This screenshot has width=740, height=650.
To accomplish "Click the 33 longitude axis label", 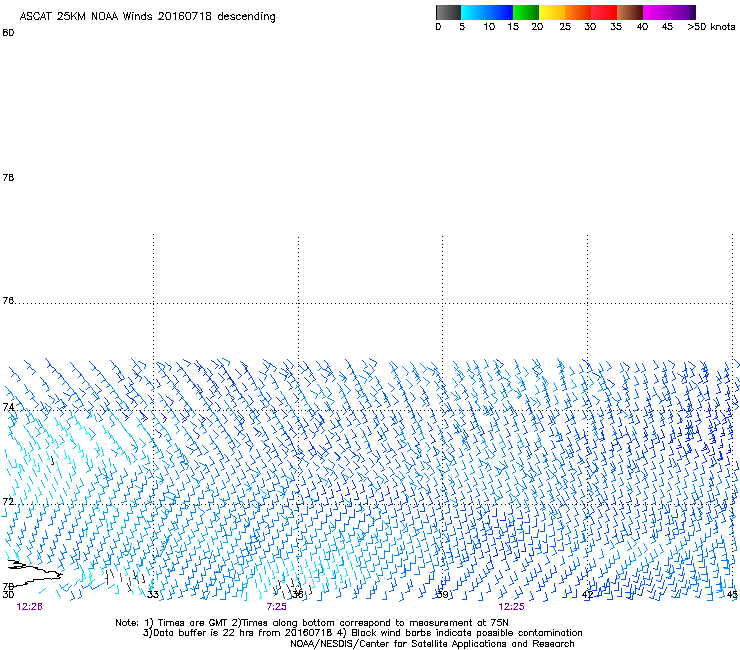I will click(x=152, y=594).
